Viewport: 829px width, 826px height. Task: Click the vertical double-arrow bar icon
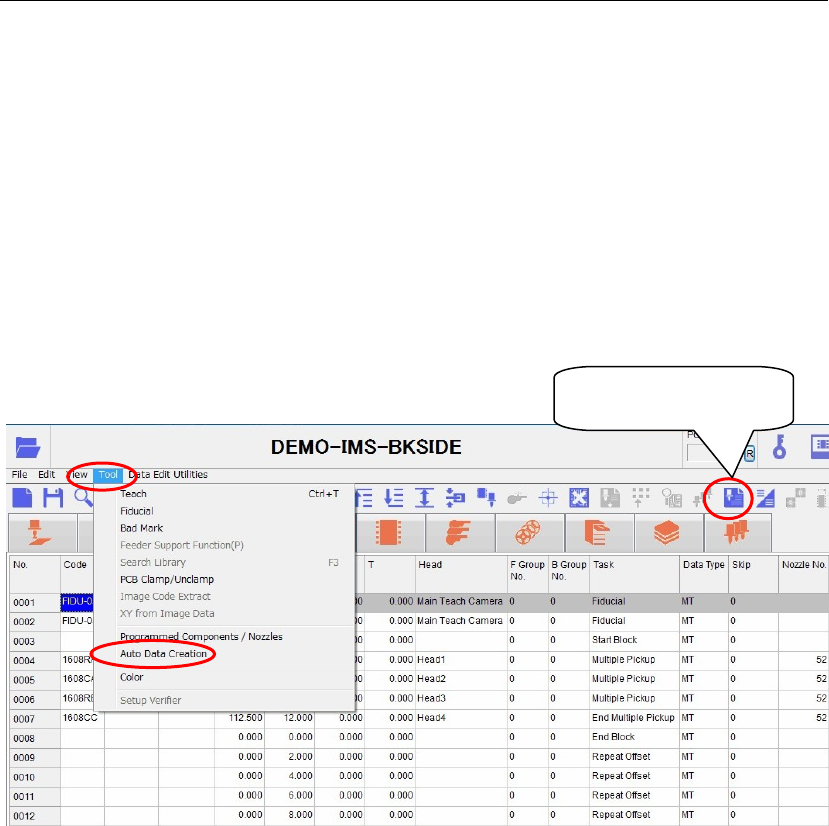425,498
